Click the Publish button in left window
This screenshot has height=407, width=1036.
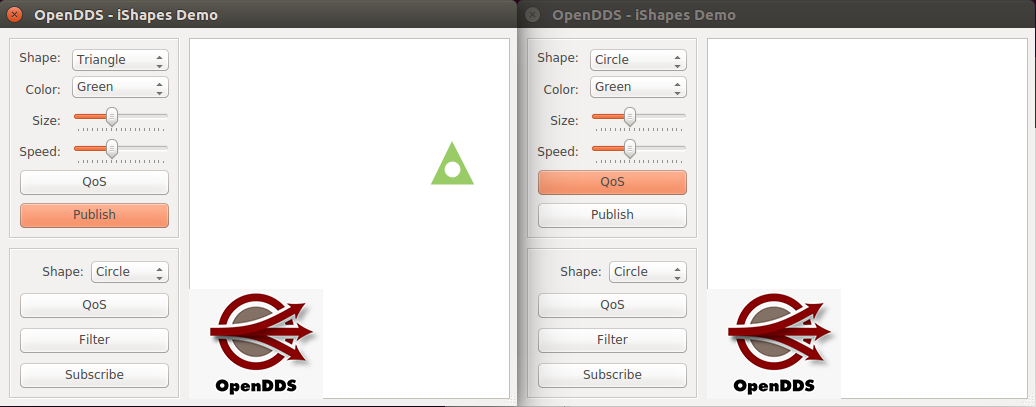(94, 215)
